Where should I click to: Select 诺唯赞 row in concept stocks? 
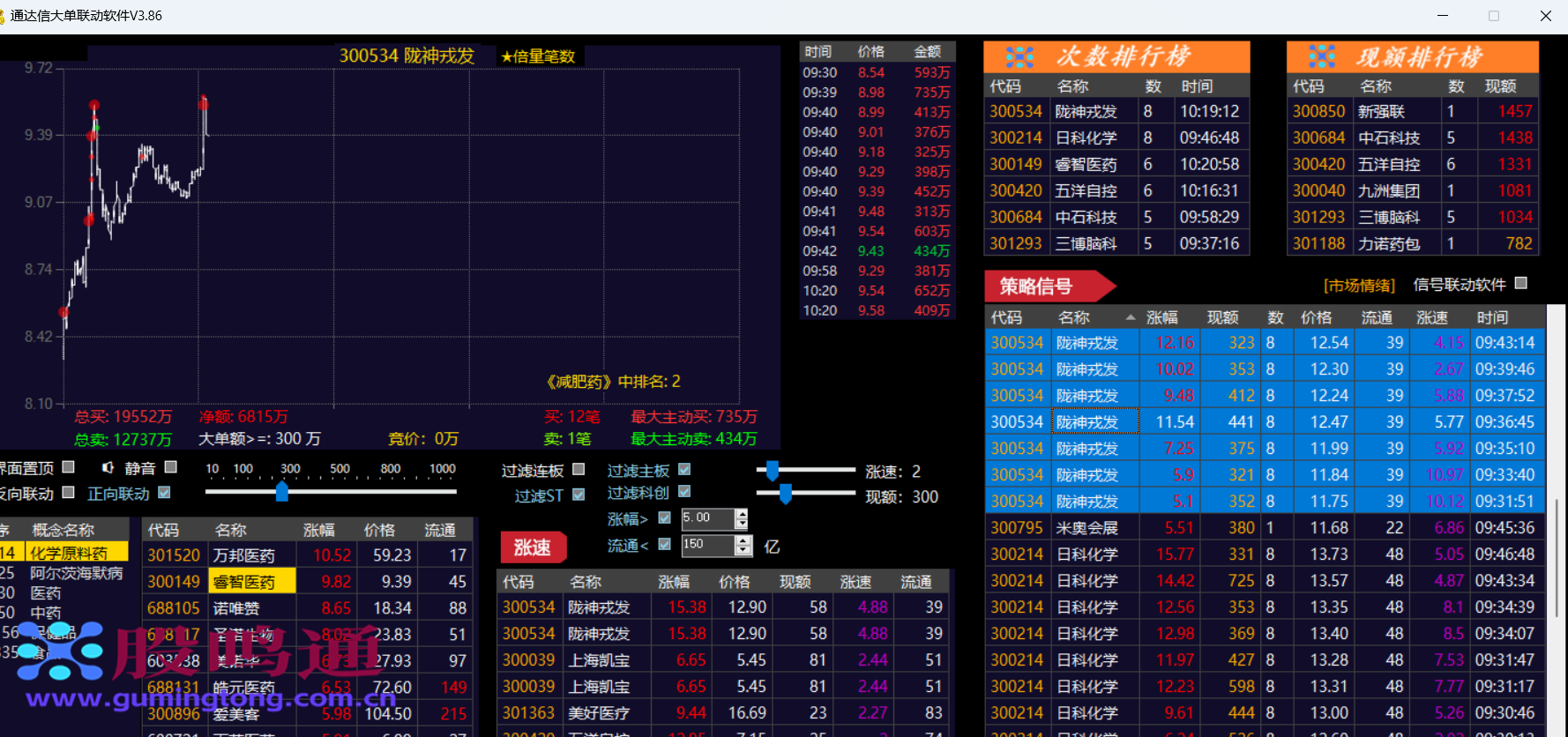click(307, 608)
